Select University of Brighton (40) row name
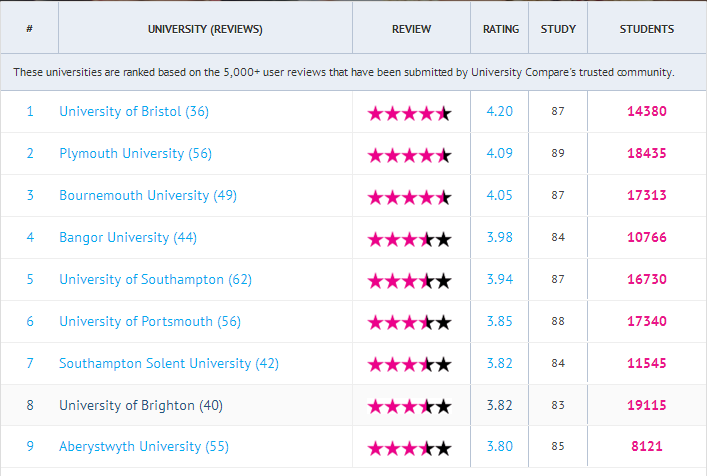 pyautogui.click(x=141, y=405)
